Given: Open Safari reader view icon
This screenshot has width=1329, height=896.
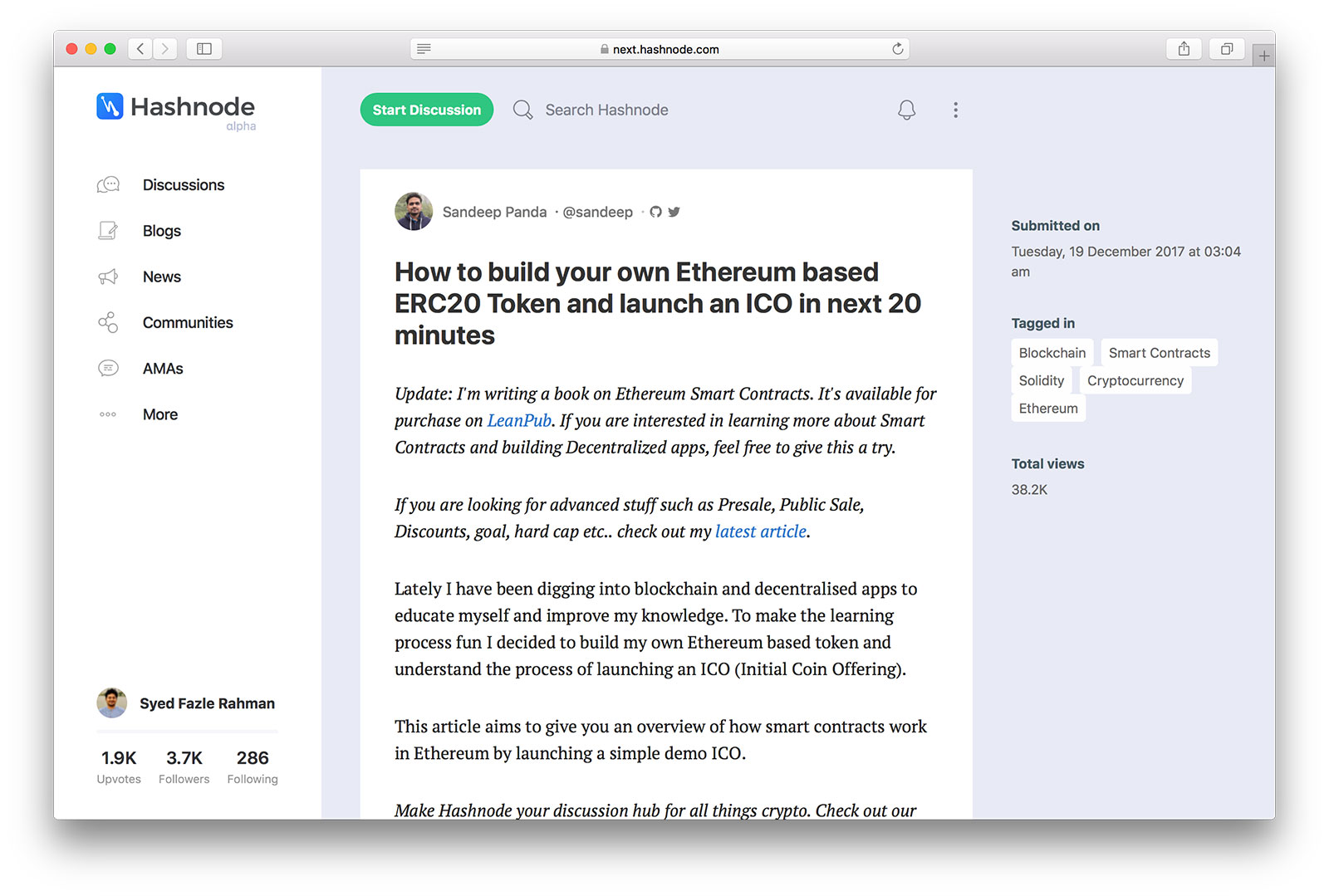Looking at the screenshot, I should pyautogui.click(x=424, y=49).
